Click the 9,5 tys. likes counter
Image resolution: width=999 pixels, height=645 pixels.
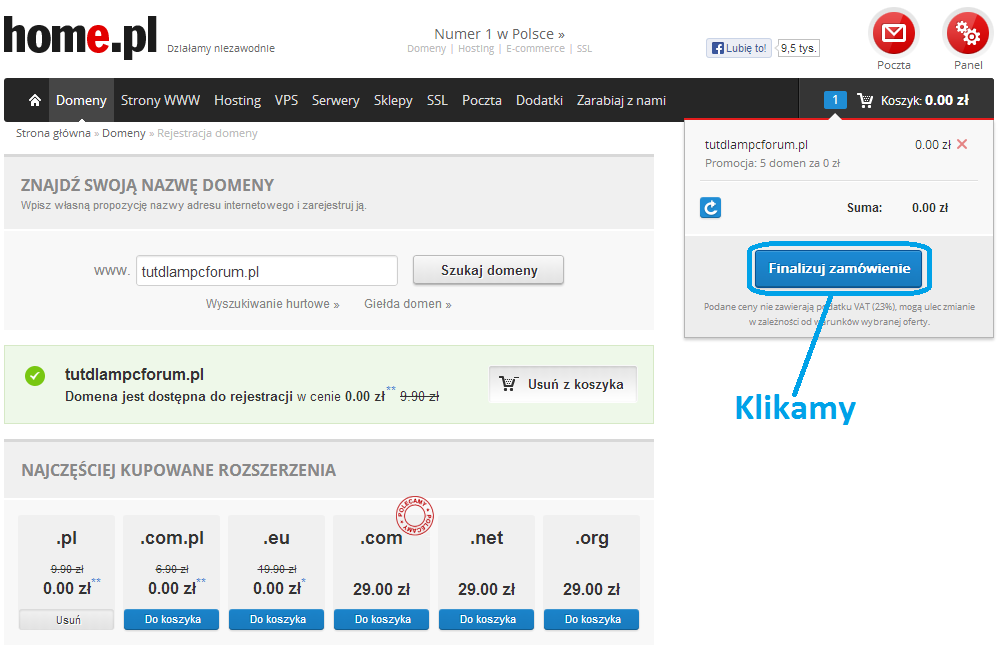click(798, 48)
